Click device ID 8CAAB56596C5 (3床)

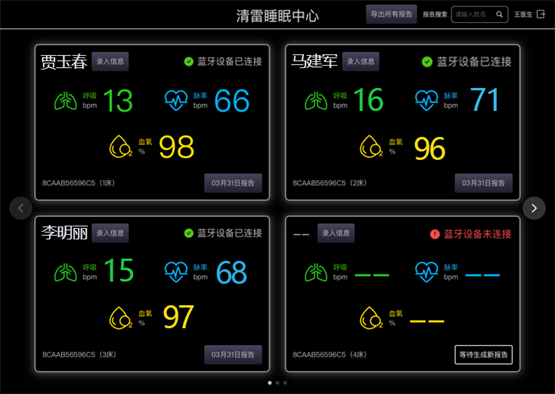point(79,355)
